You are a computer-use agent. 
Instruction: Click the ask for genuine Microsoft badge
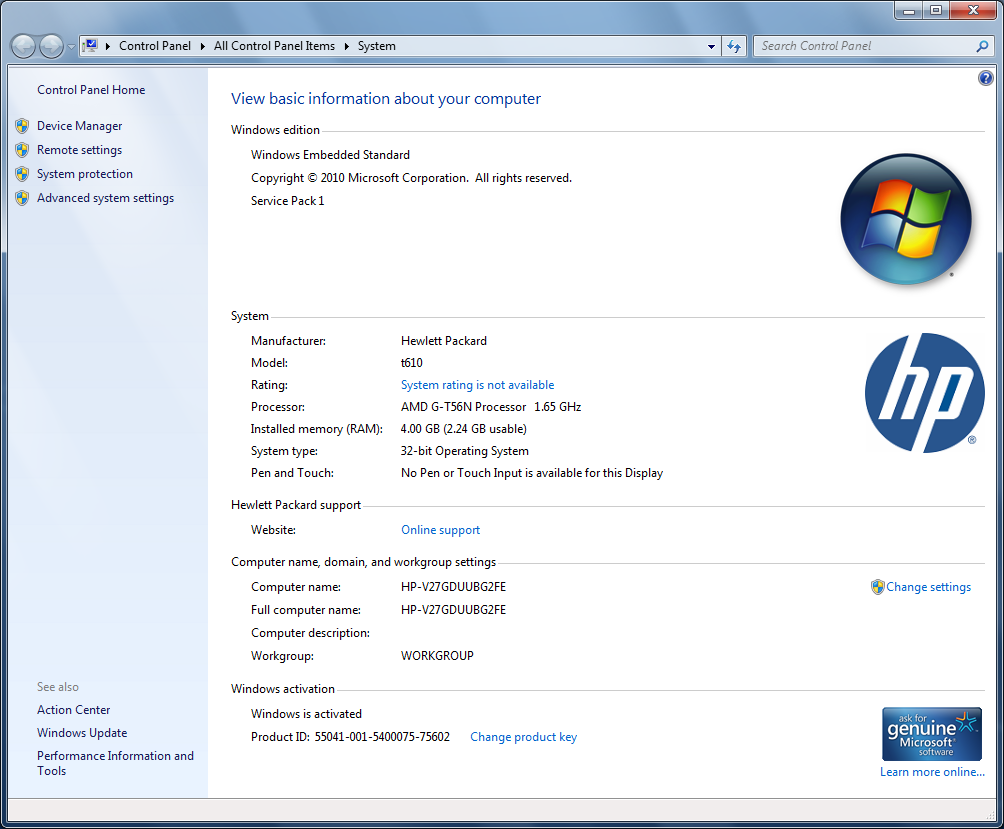[932, 734]
